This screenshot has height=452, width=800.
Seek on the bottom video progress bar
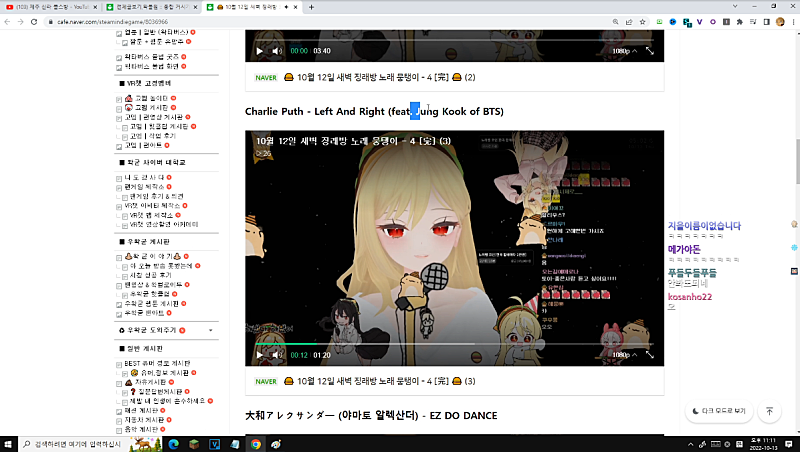[x=450, y=343]
